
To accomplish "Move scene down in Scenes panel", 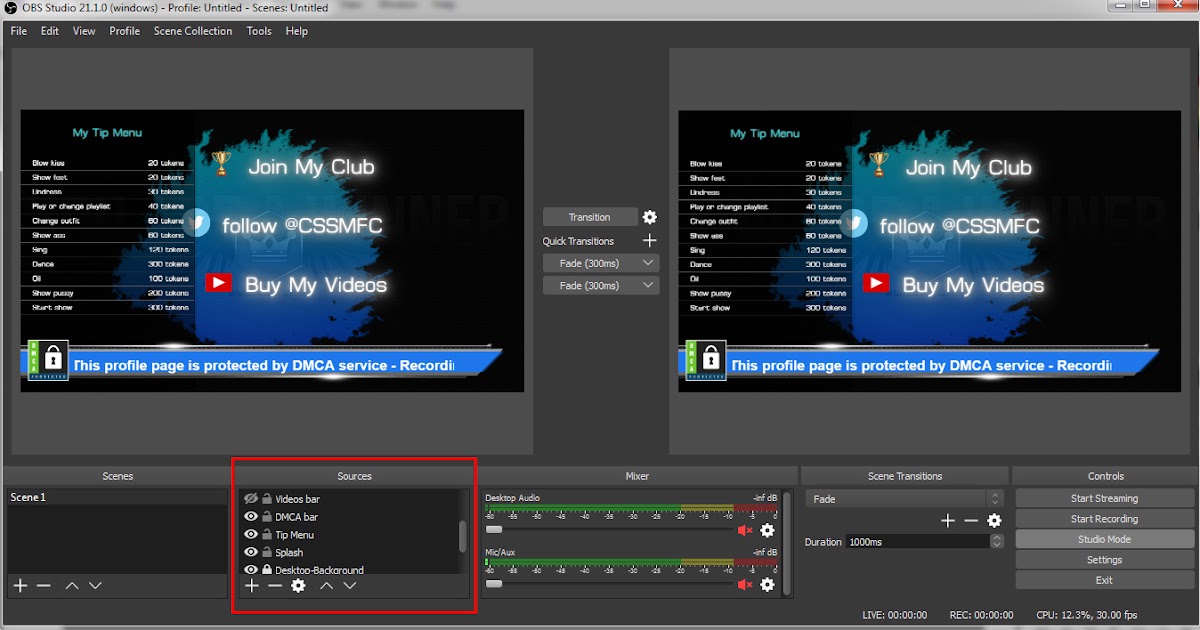I will pyautogui.click(x=95, y=585).
